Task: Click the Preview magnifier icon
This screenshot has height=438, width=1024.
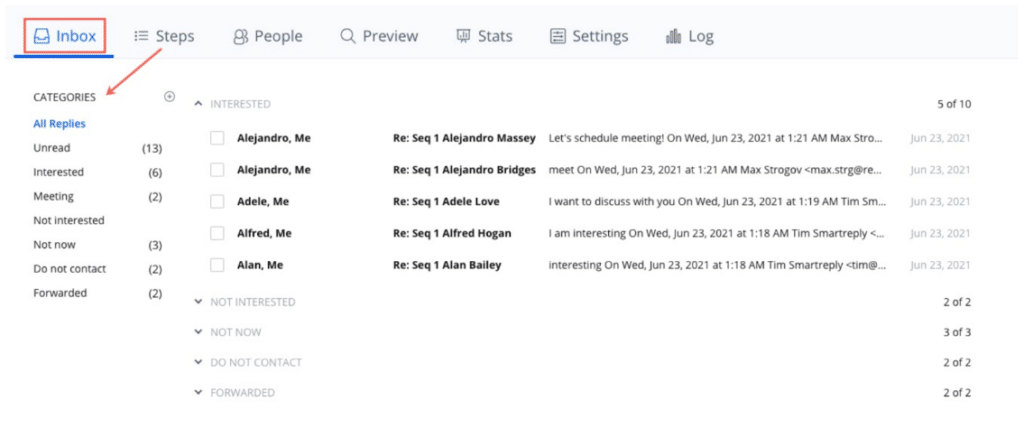Action: [x=348, y=36]
